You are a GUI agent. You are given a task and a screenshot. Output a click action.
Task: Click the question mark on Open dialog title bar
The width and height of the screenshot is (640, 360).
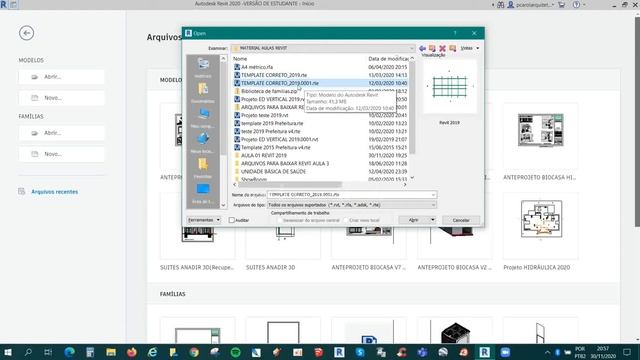455,33
